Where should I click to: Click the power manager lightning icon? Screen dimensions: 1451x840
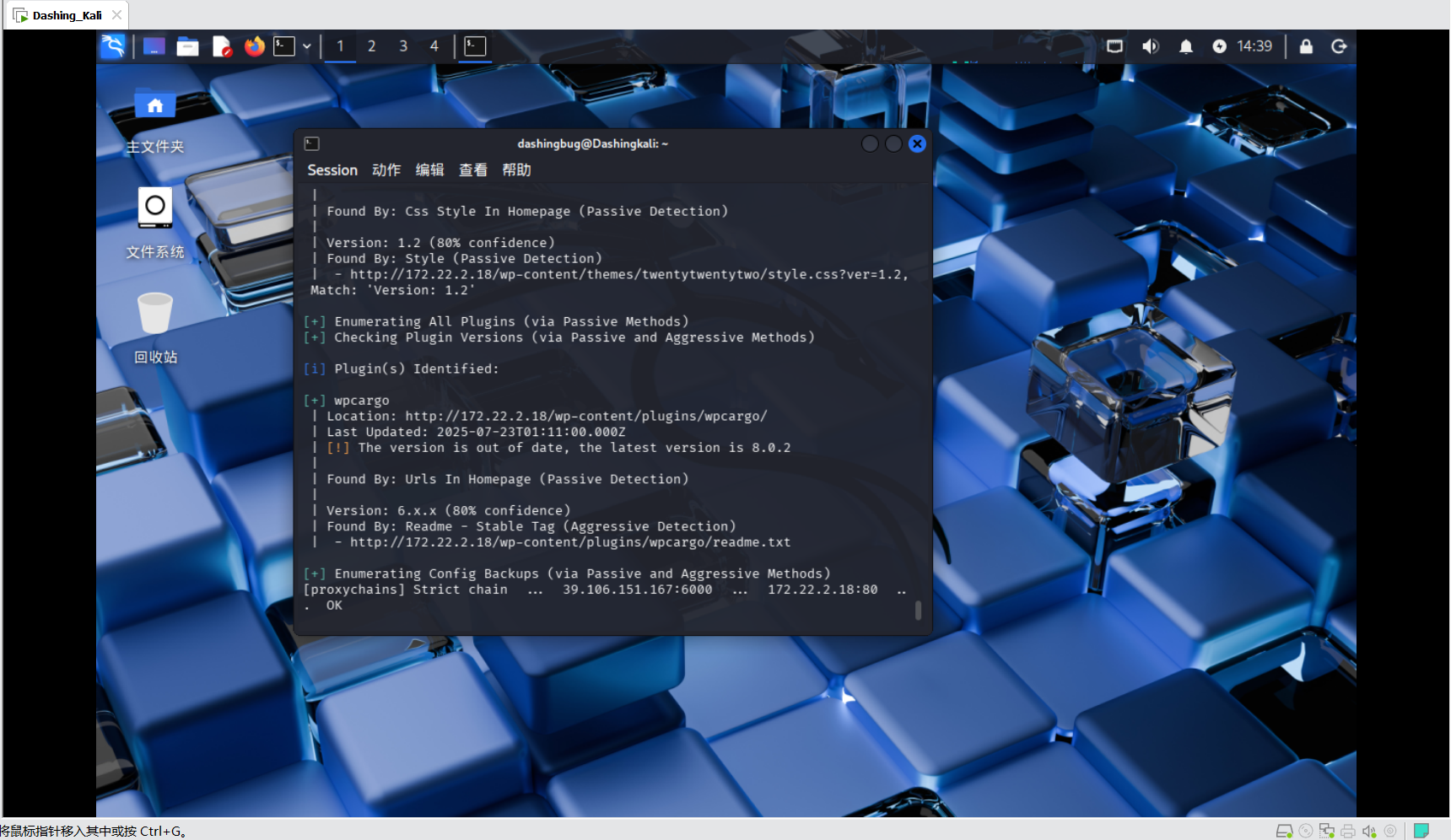click(1219, 46)
